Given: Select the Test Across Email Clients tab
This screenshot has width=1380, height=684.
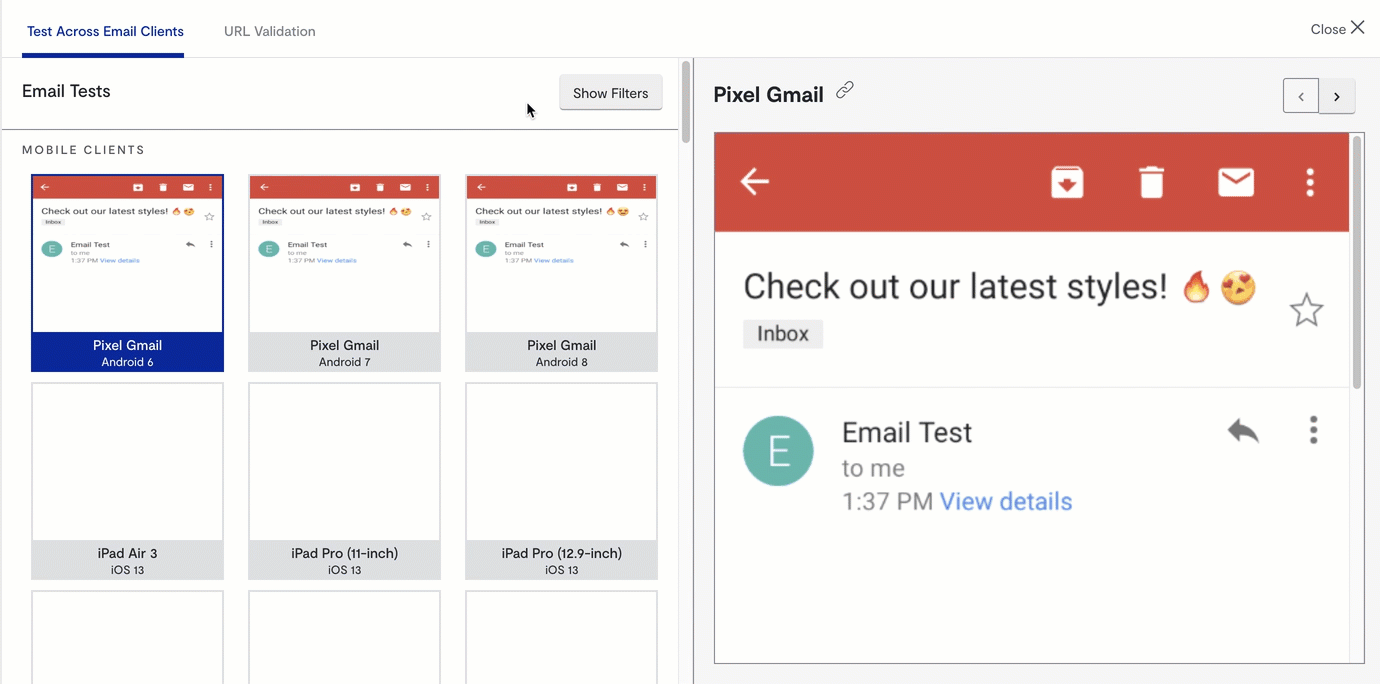Looking at the screenshot, I should point(103,31).
